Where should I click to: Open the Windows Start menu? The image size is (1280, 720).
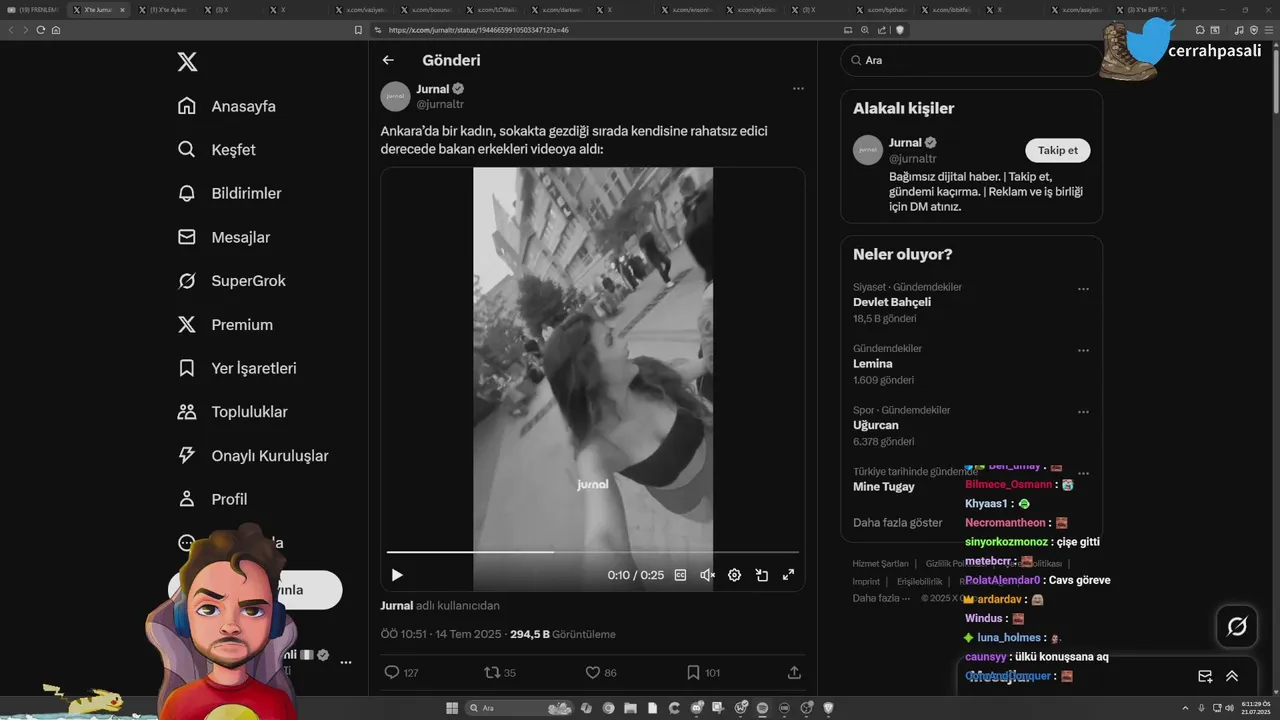[452, 708]
